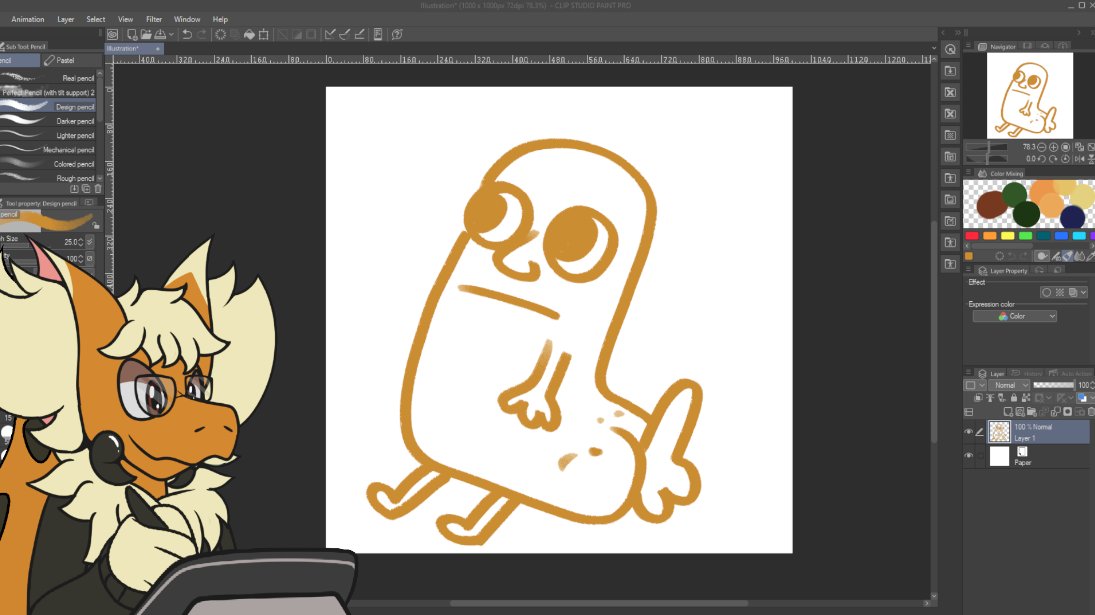The height and width of the screenshot is (615, 1095).
Task: Click the Tone effect icon
Action: [x=1060, y=292]
